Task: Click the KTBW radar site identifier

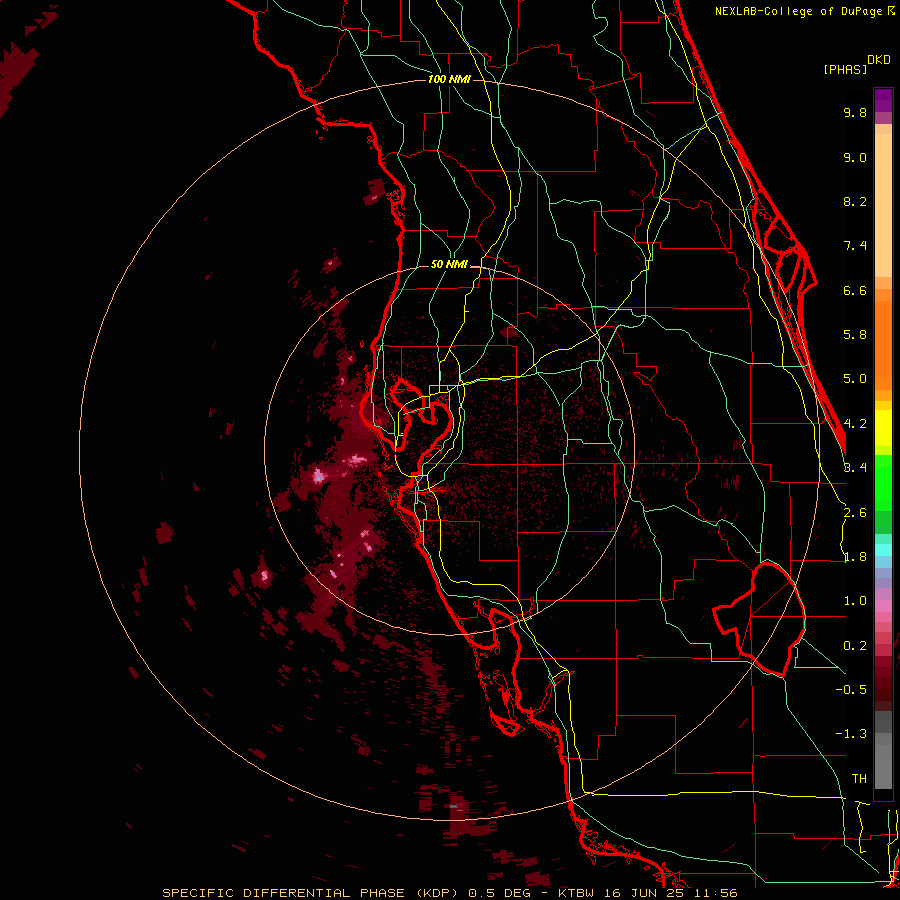Action: pyautogui.click(x=576, y=893)
